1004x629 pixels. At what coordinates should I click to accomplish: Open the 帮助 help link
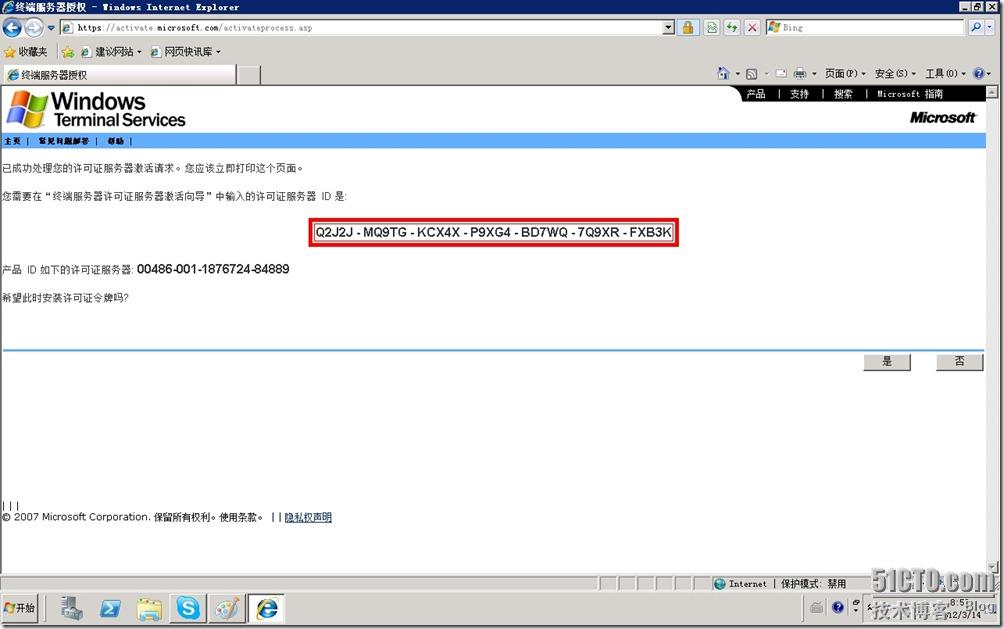[x=115, y=141]
